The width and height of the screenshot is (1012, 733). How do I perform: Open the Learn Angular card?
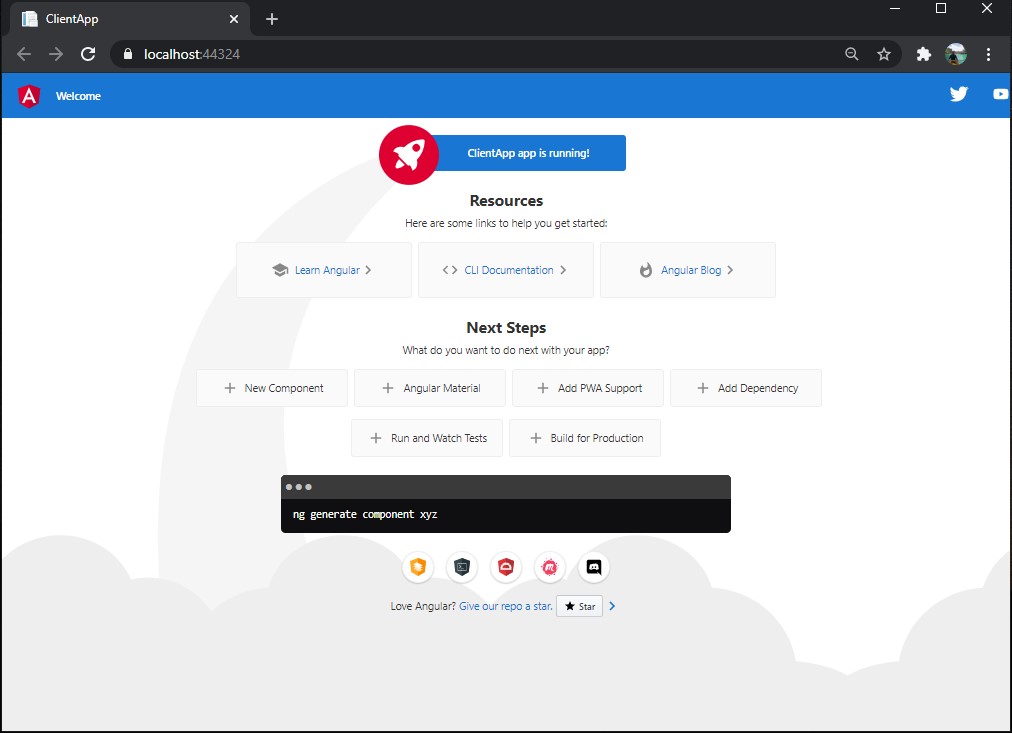(324, 270)
